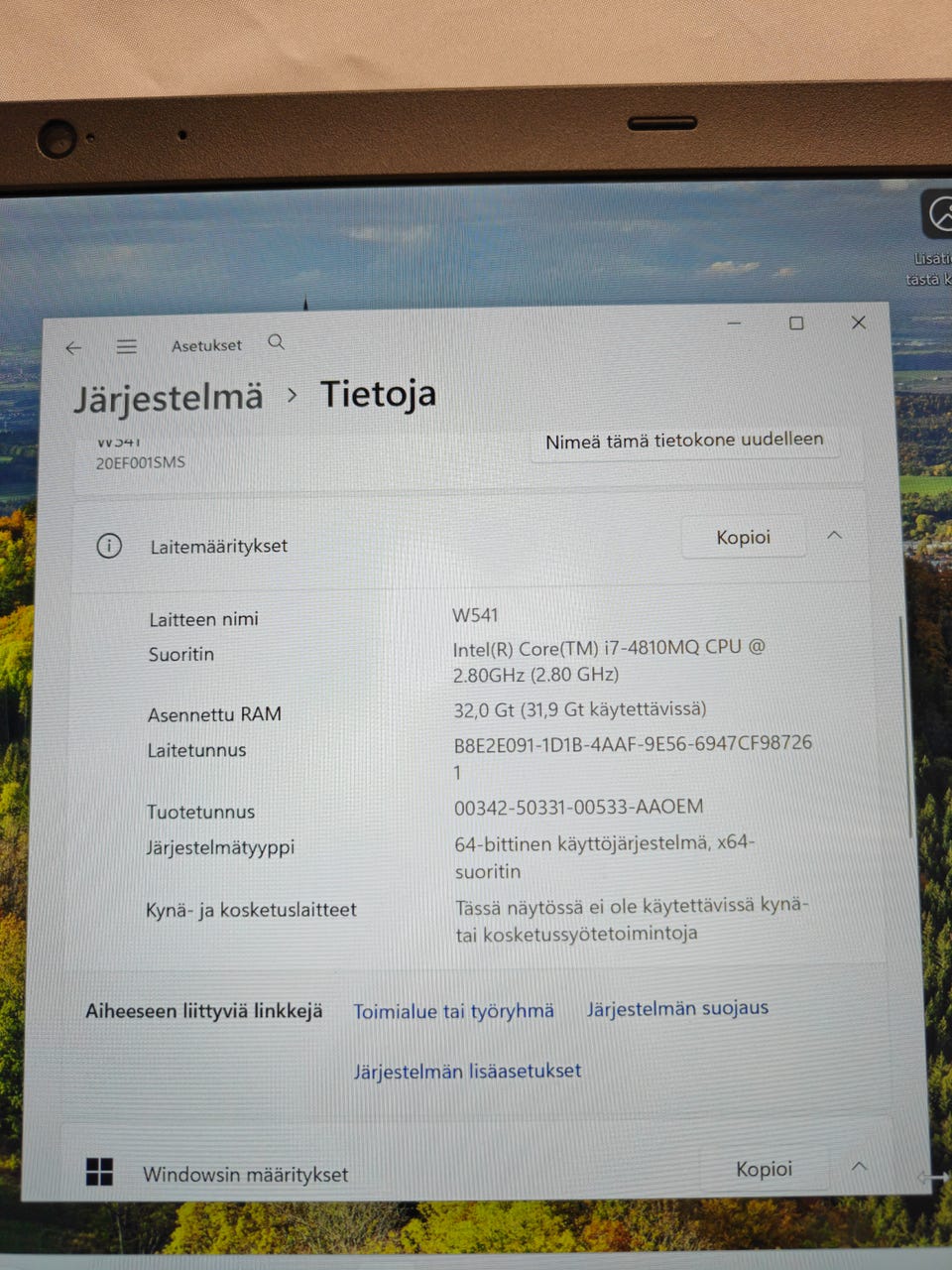
Task: Click the Tuotetunnus label
Action: coord(200,812)
